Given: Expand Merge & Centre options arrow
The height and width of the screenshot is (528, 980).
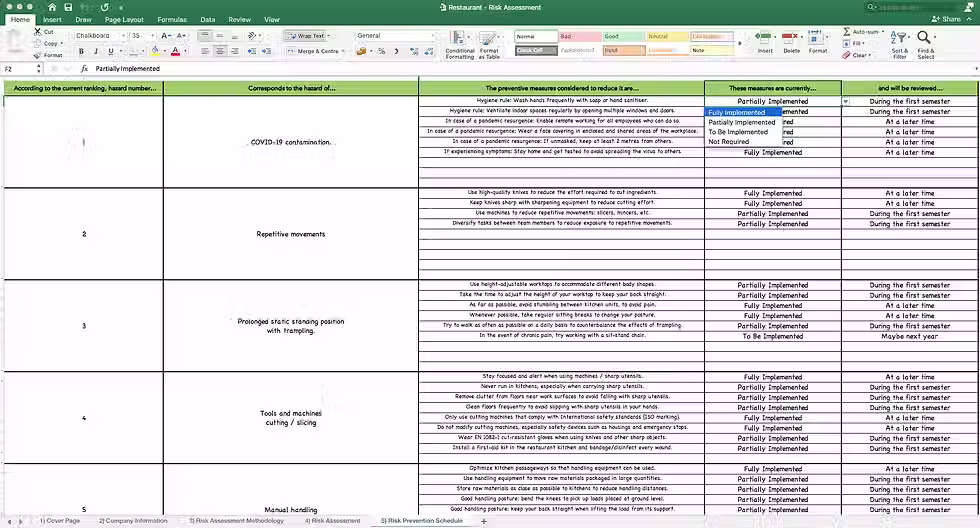Looking at the screenshot, I should (344, 51).
